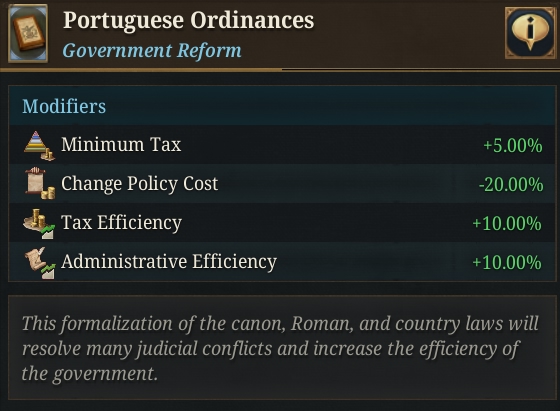Open the info speech-bubble icon
This screenshot has width=560, height=411.
pos(530,33)
